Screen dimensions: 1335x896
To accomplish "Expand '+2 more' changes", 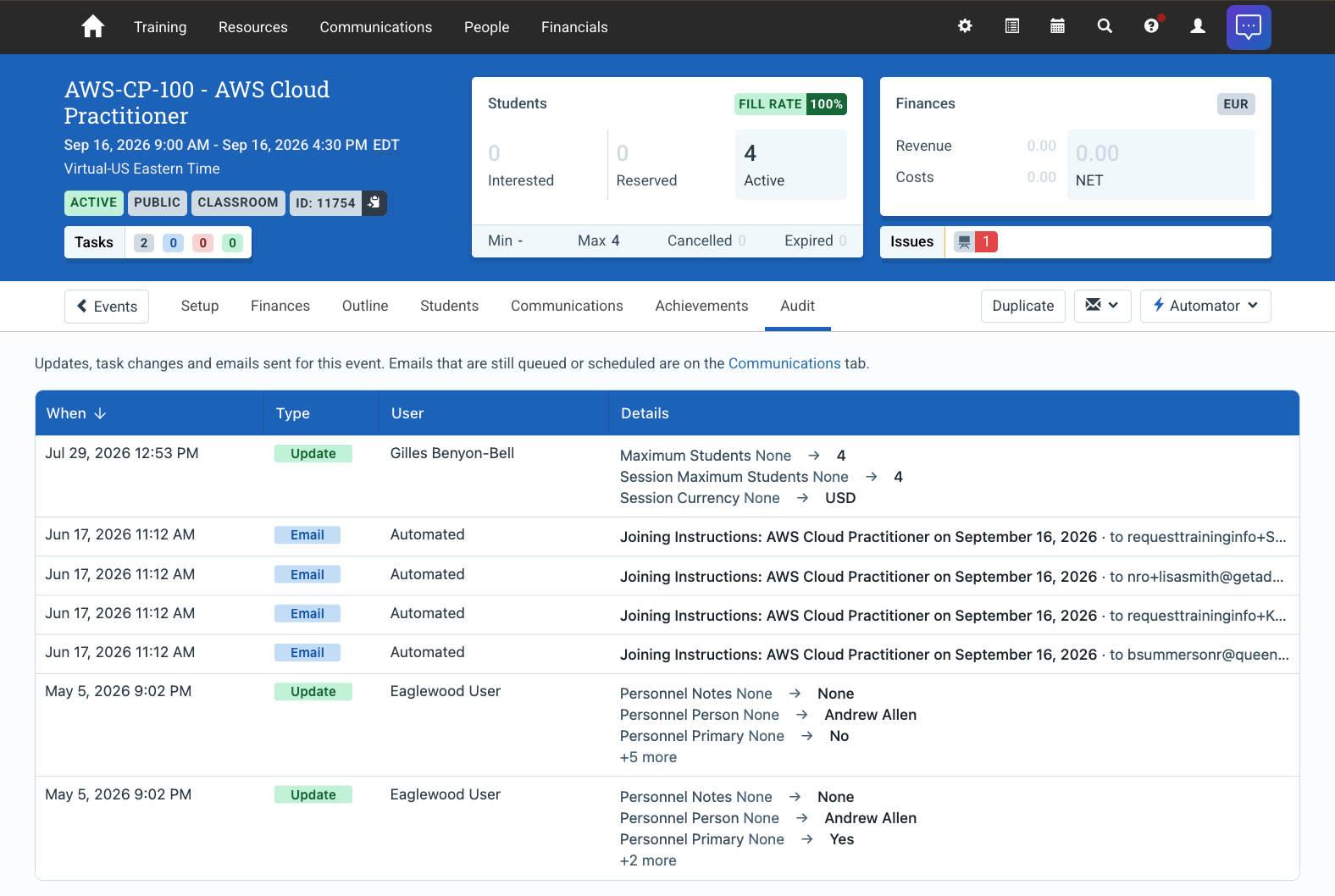I will pos(648,860).
